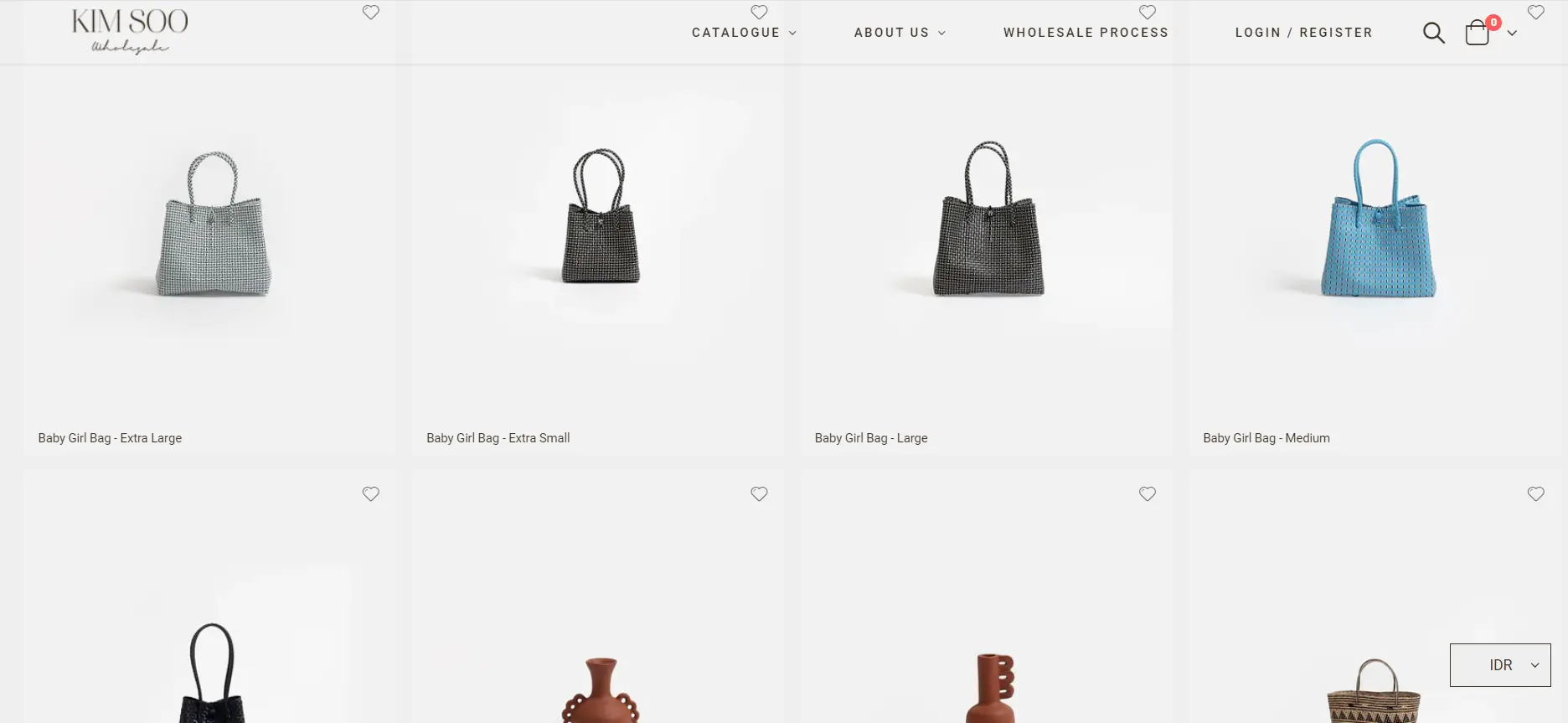1568x723 pixels.
Task: Favorite the Baby Girl Bag Large
Action: 1148,13
